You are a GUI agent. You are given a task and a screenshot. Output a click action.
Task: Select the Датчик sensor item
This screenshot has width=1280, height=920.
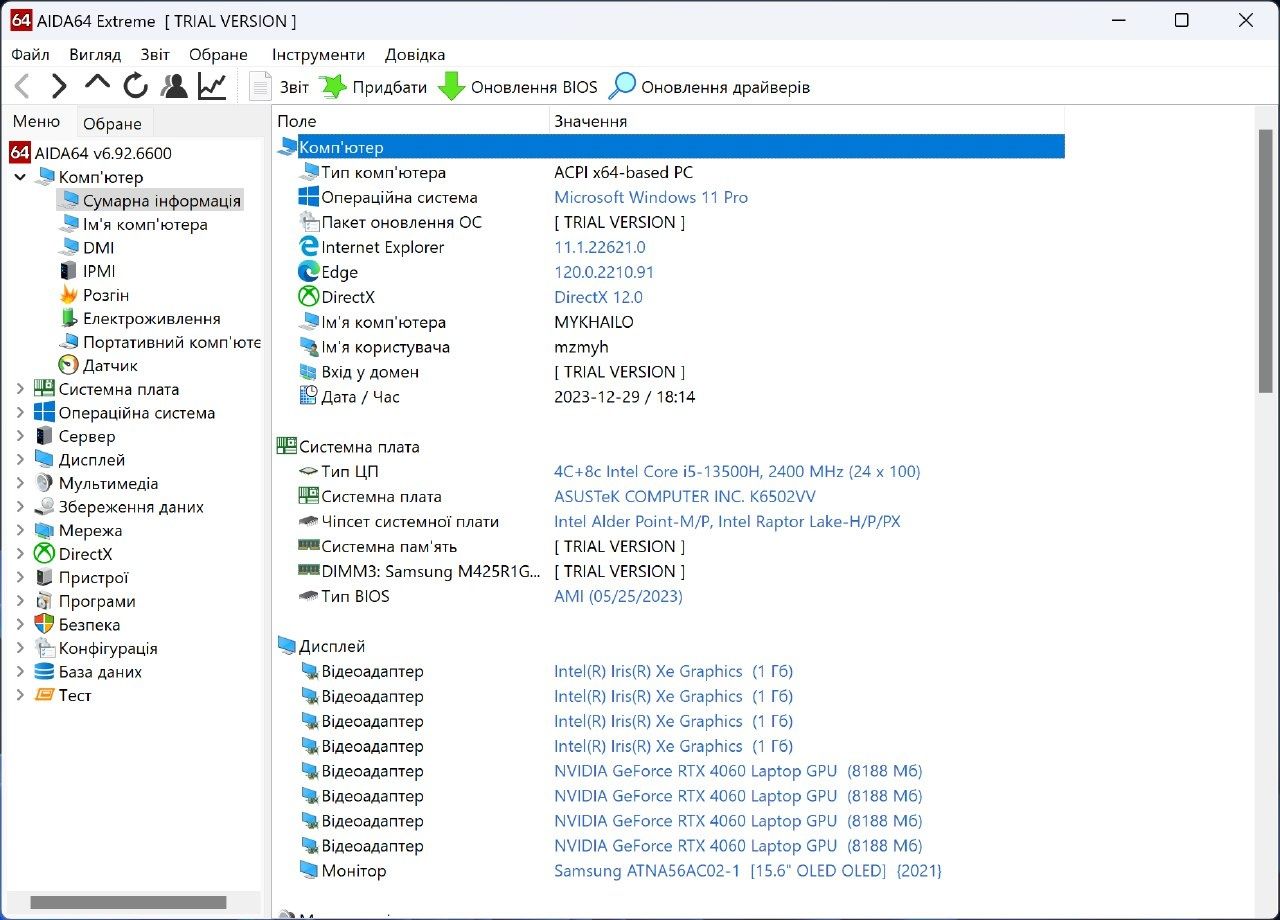[98, 366]
